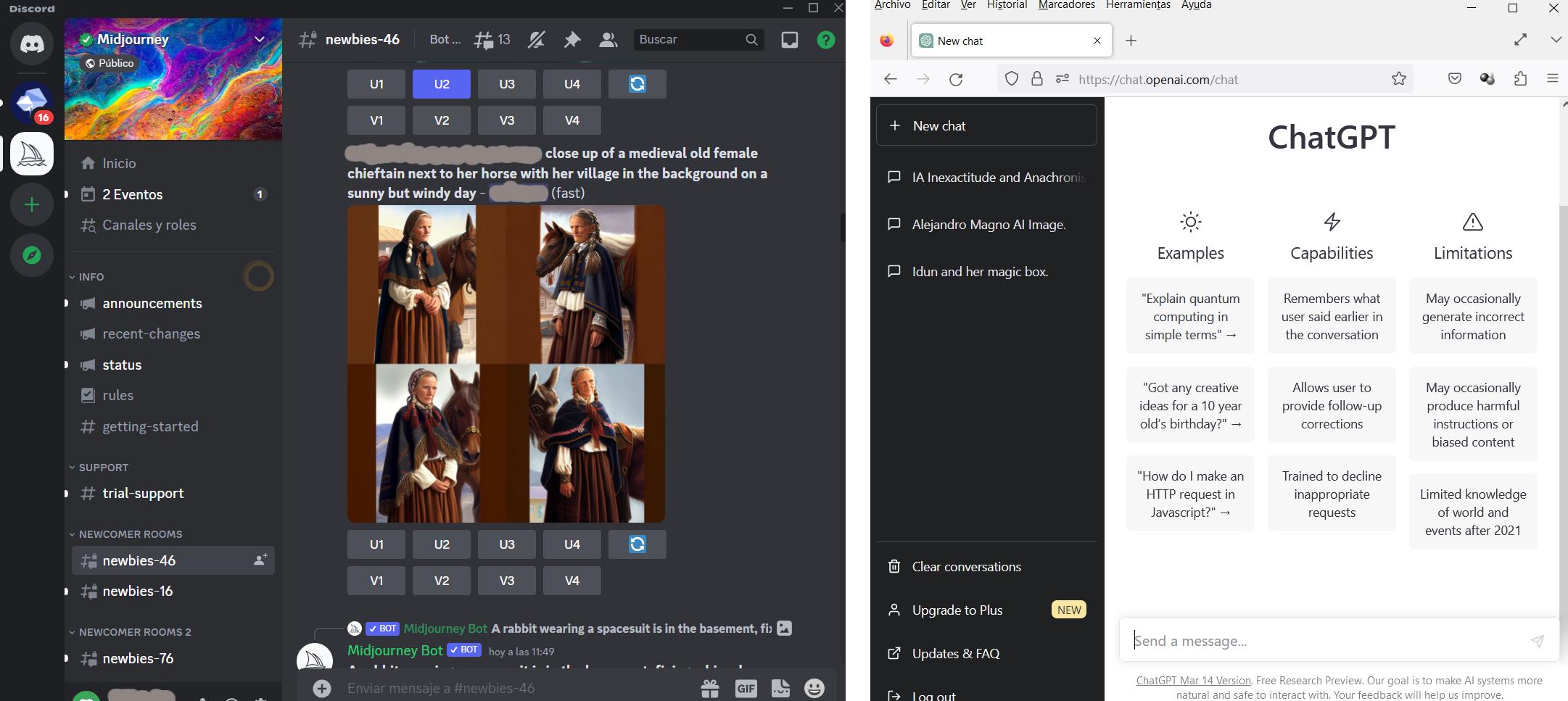Click the refresh icon beside the top U4
The width and height of the screenshot is (1568, 701).
pyautogui.click(x=637, y=84)
